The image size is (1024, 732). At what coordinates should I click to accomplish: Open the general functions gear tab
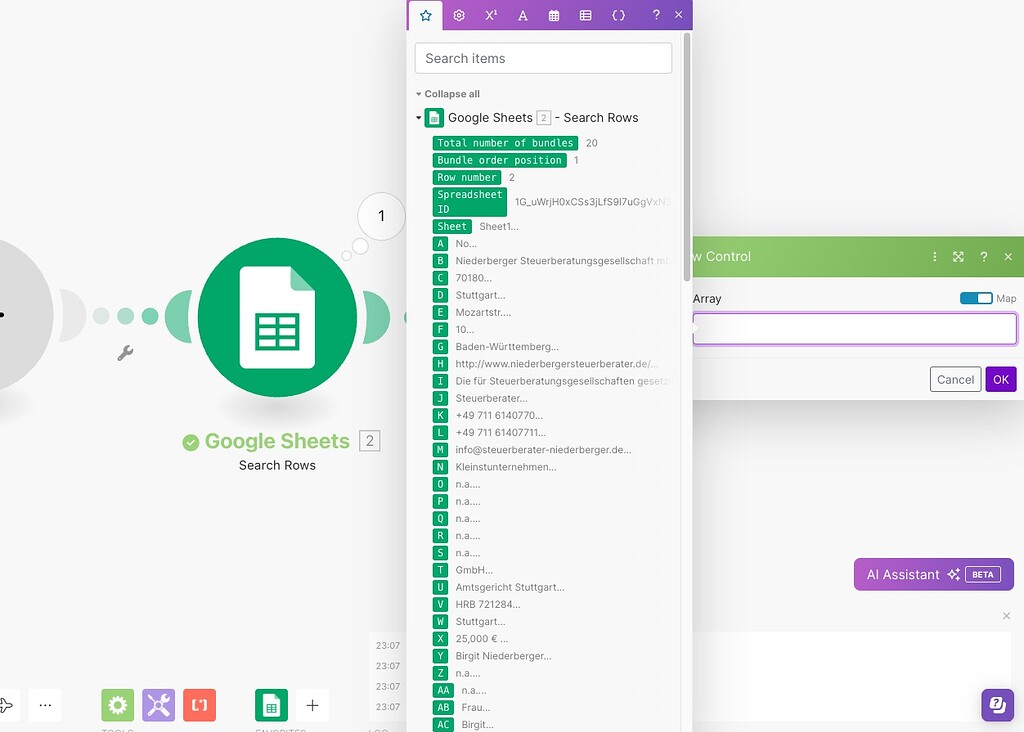coord(458,15)
